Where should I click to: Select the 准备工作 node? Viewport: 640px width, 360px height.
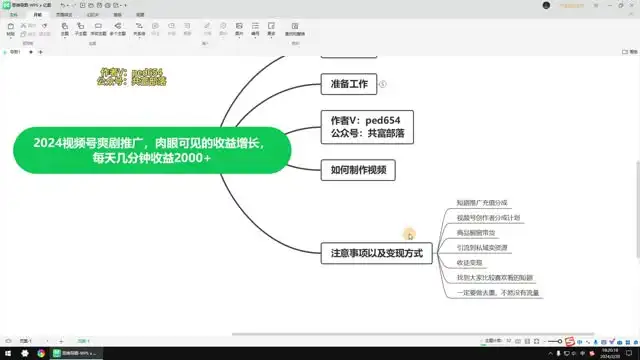pos(349,84)
